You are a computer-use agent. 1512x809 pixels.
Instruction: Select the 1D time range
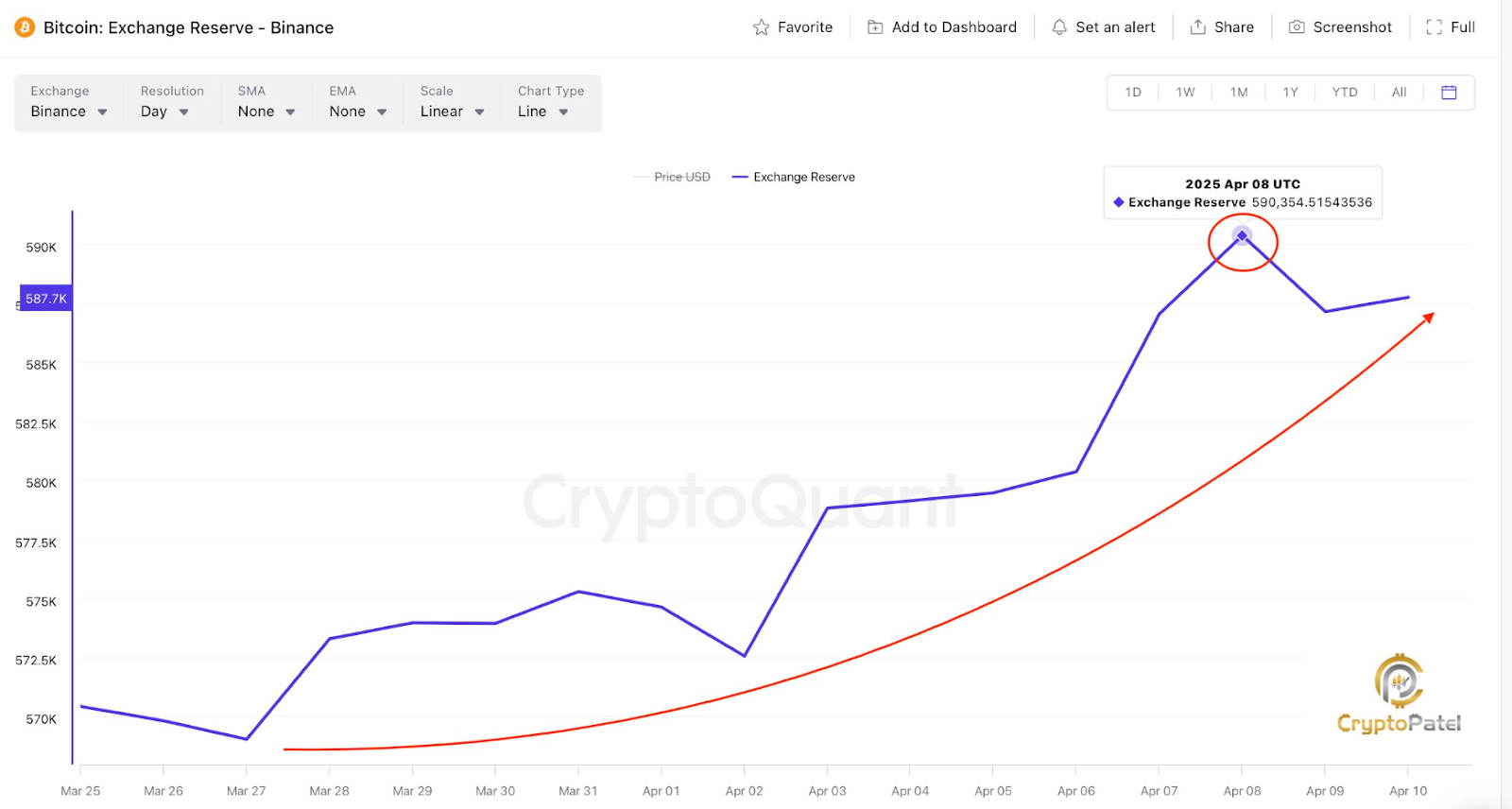(x=1133, y=93)
